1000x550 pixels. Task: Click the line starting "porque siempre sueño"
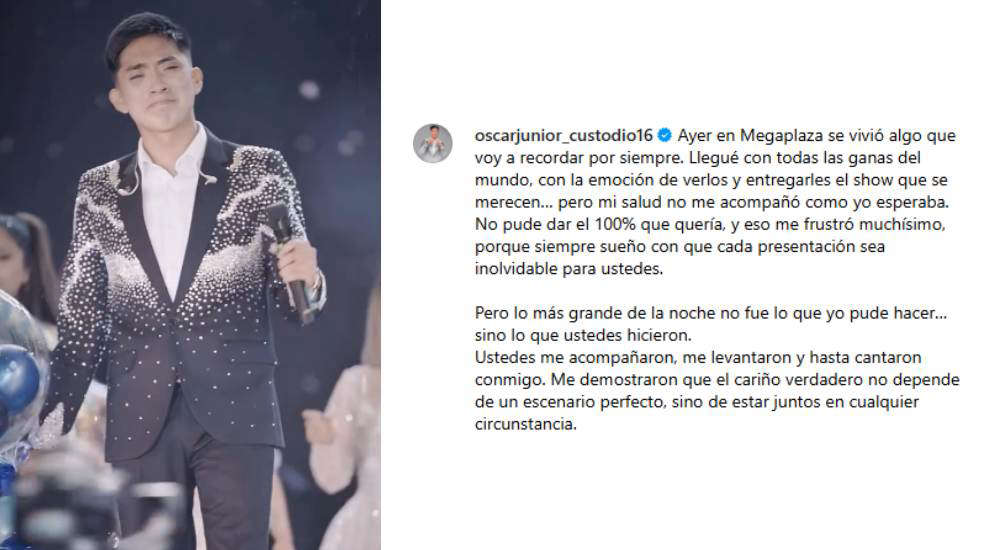point(680,247)
